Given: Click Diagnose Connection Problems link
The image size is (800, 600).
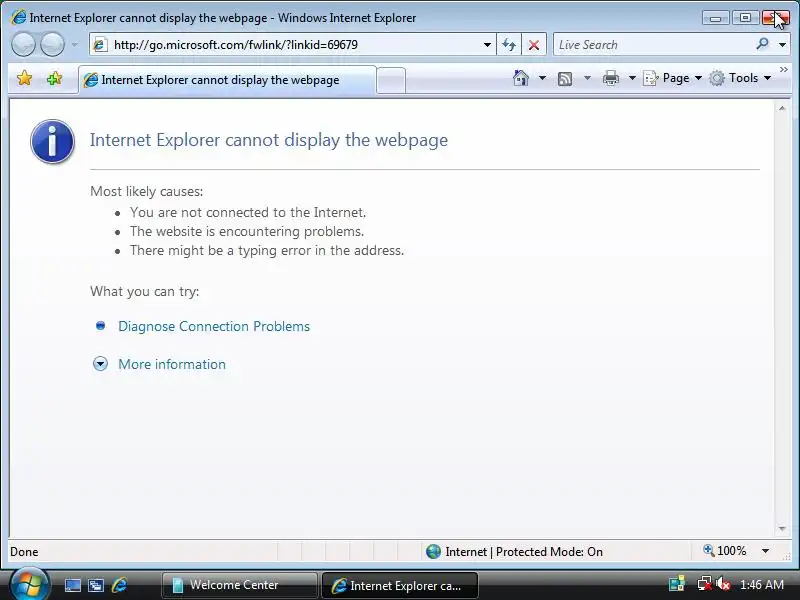Looking at the screenshot, I should pyautogui.click(x=214, y=326).
